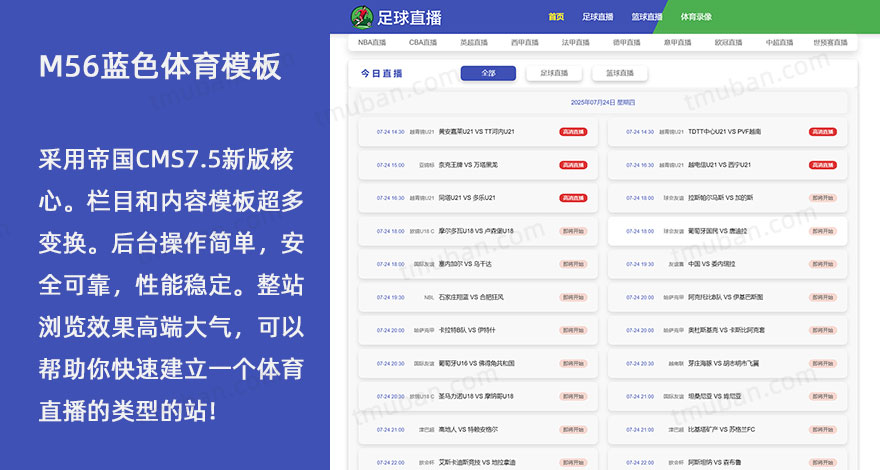
Task: Click the football player logo icon
Action: click(x=362, y=17)
